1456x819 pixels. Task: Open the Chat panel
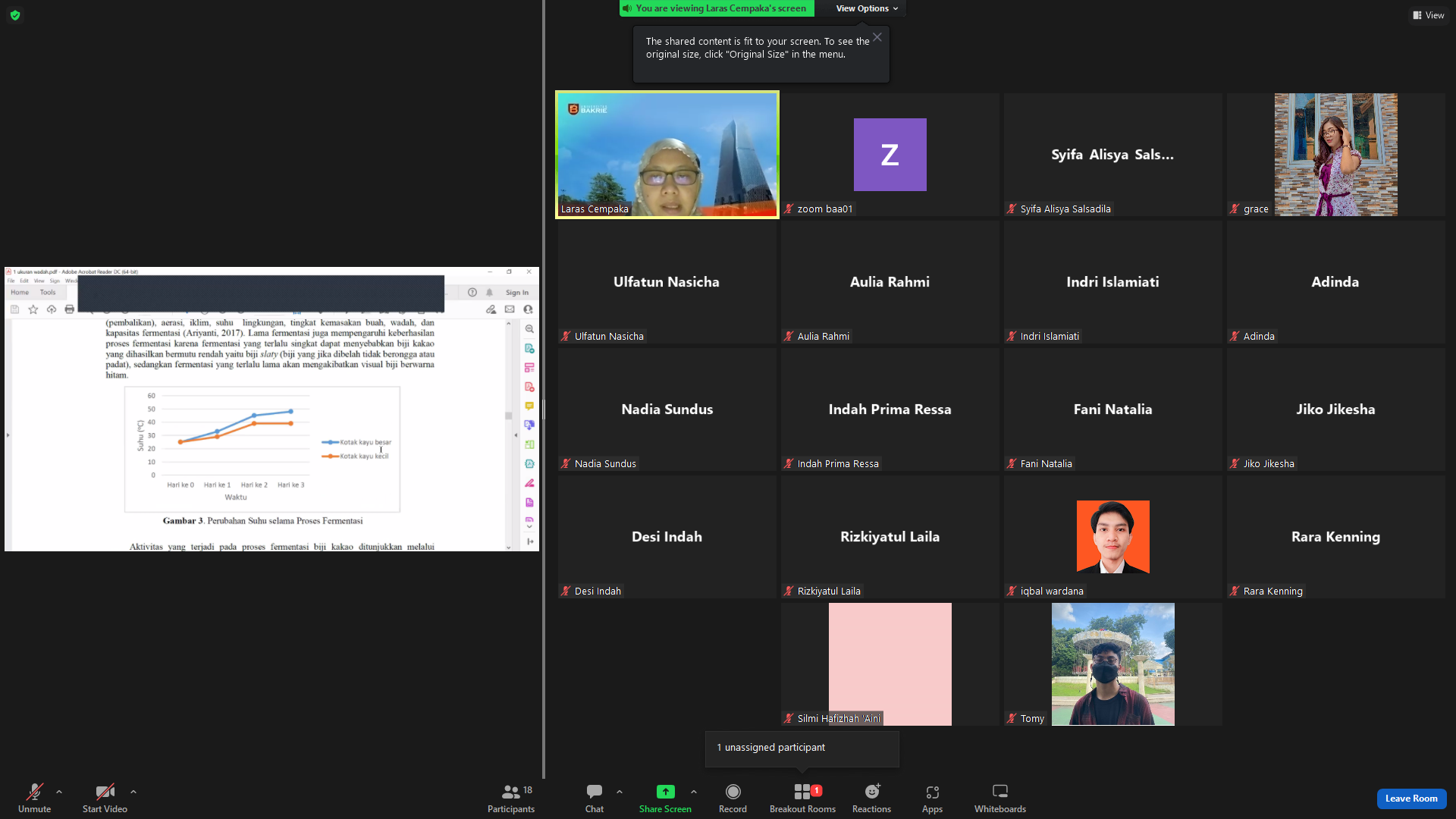point(595,799)
